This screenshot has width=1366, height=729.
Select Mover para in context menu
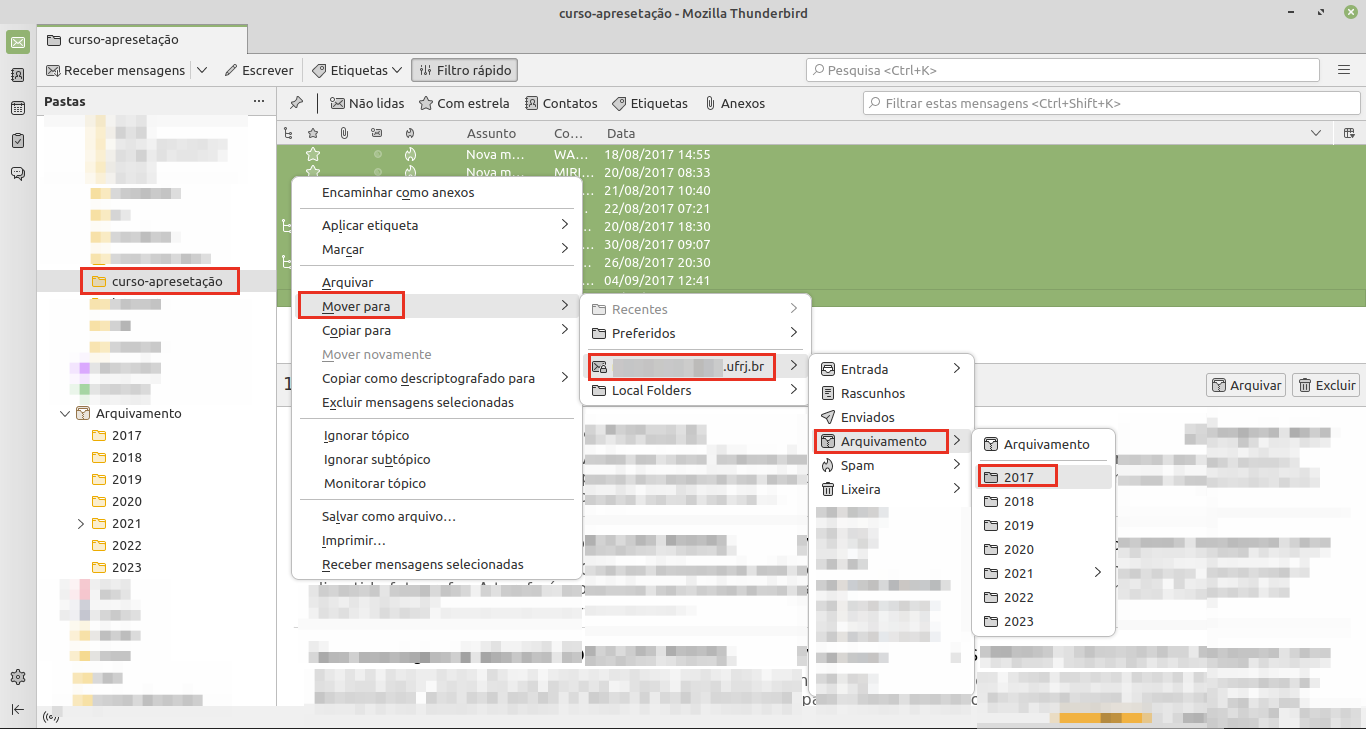[436, 306]
